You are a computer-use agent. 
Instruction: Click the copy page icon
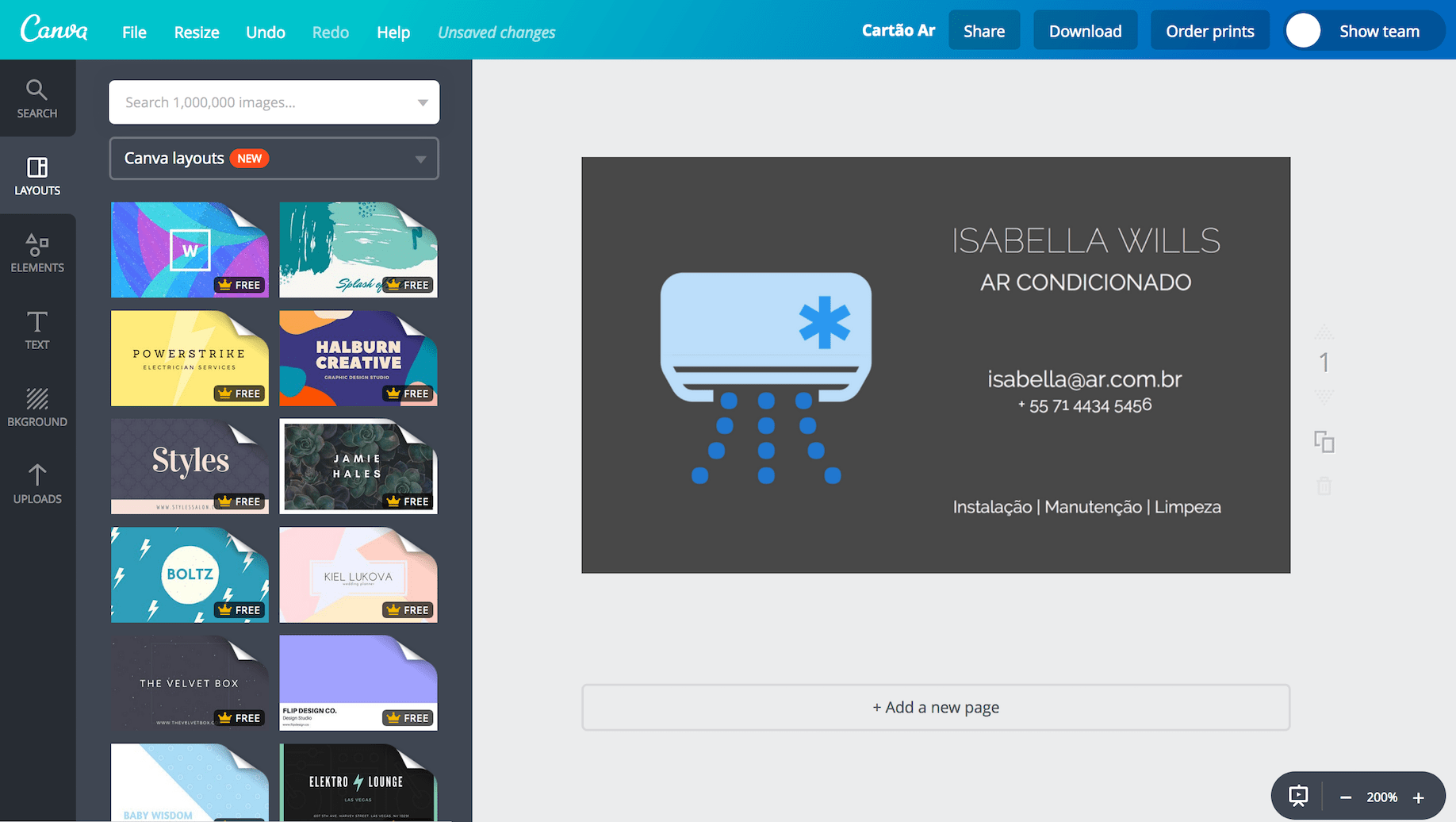point(1324,442)
